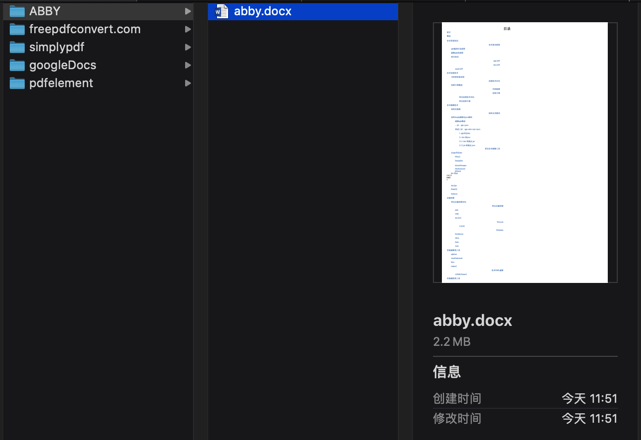This screenshot has height=440, width=641.
Task: Expand the freepdfconvert.com folder arrow
Action: point(188,29)
